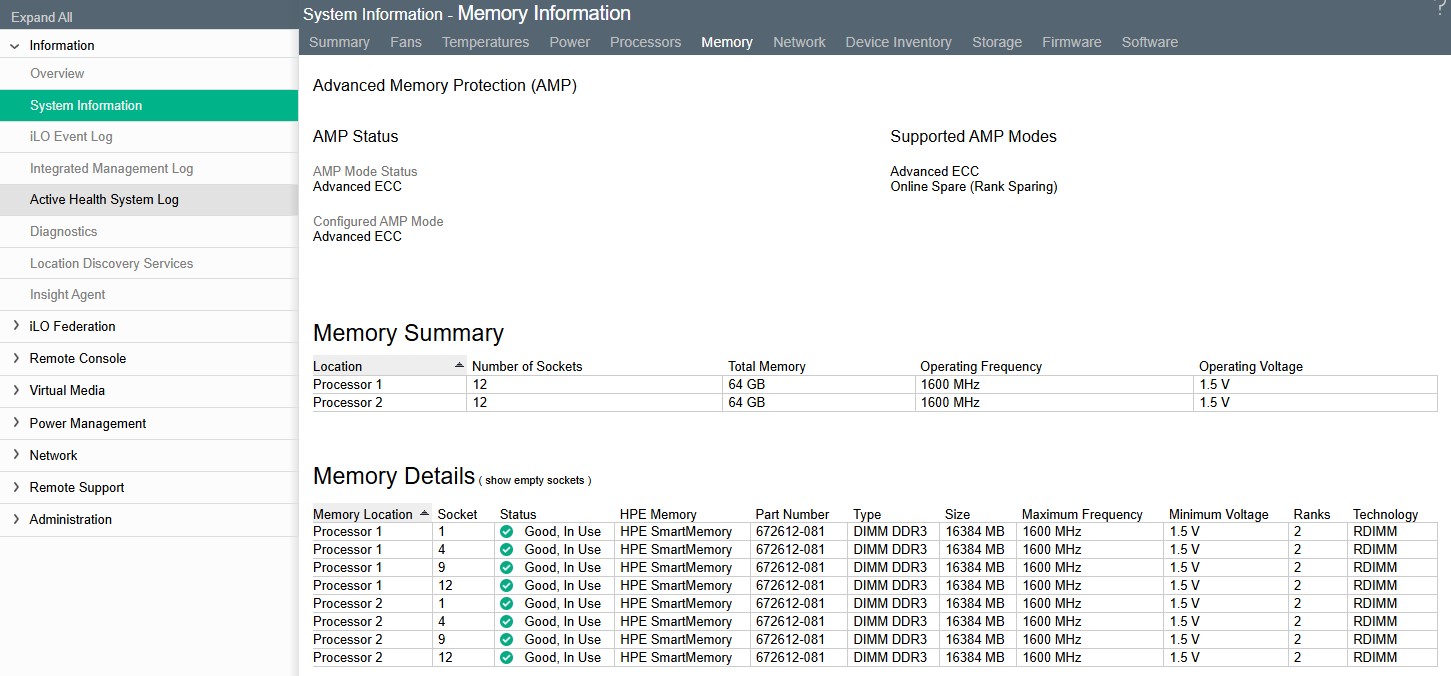Expand the Power Management section
The height and width of the screenshot is (676, 1451).
pos(15,423)
